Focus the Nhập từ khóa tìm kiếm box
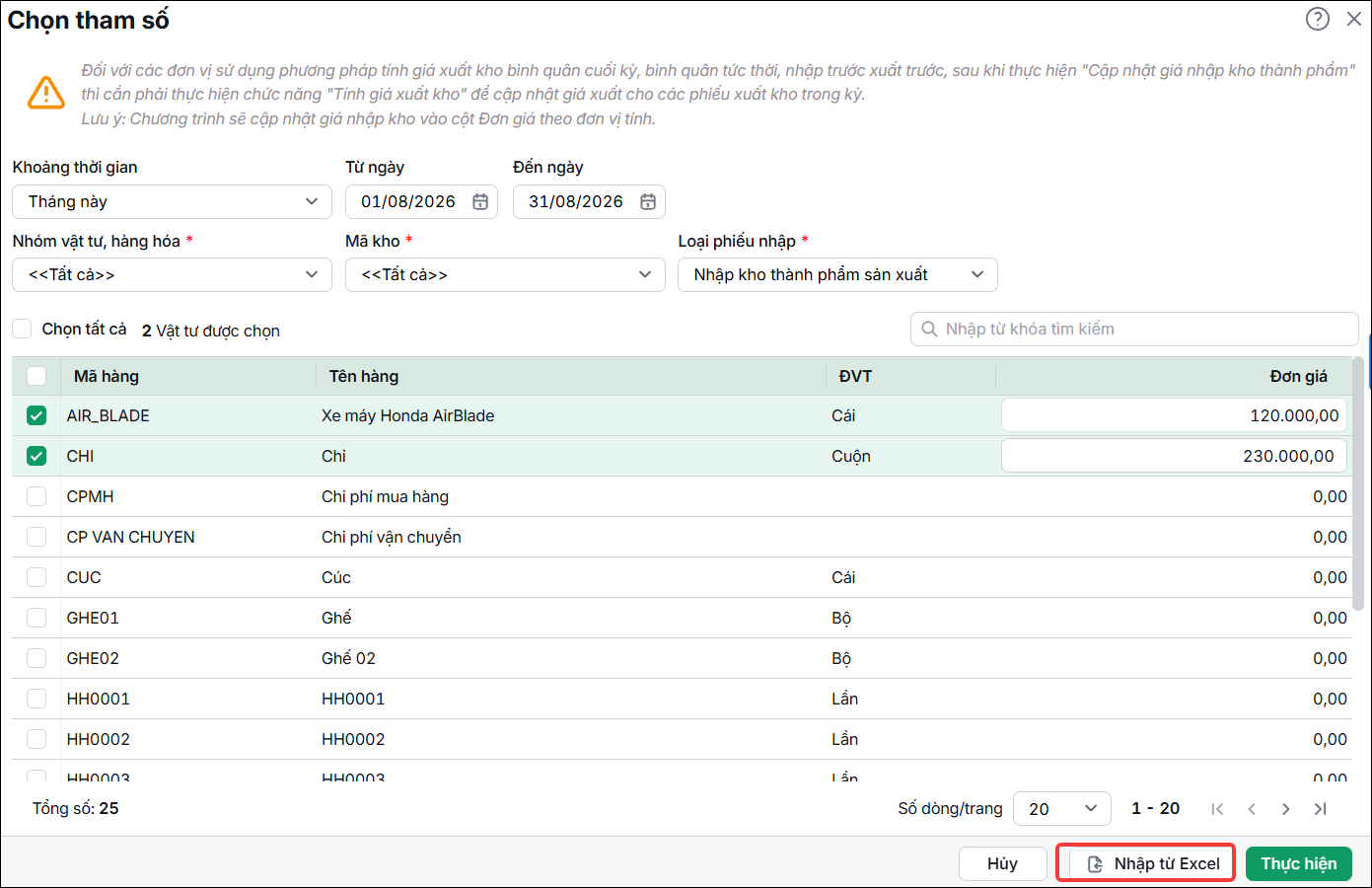Screen dimensions: 1372x888 tap(1134, 329)
